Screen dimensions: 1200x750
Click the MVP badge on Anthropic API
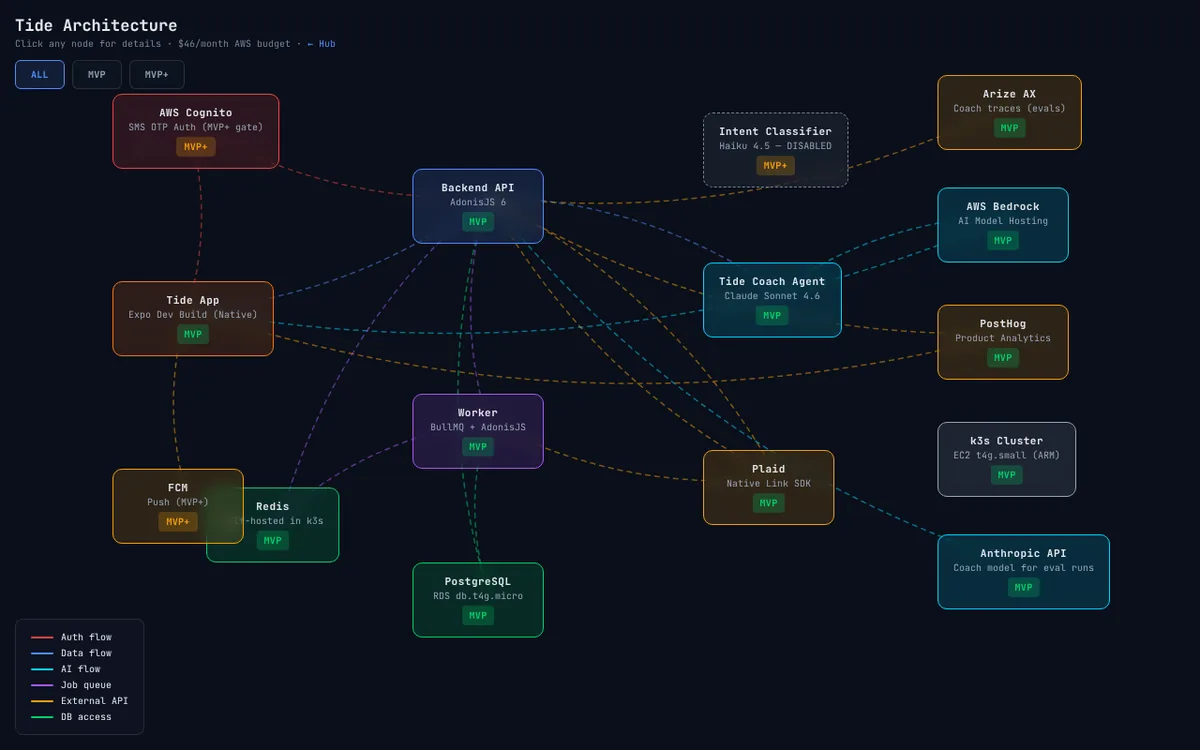1023,588
